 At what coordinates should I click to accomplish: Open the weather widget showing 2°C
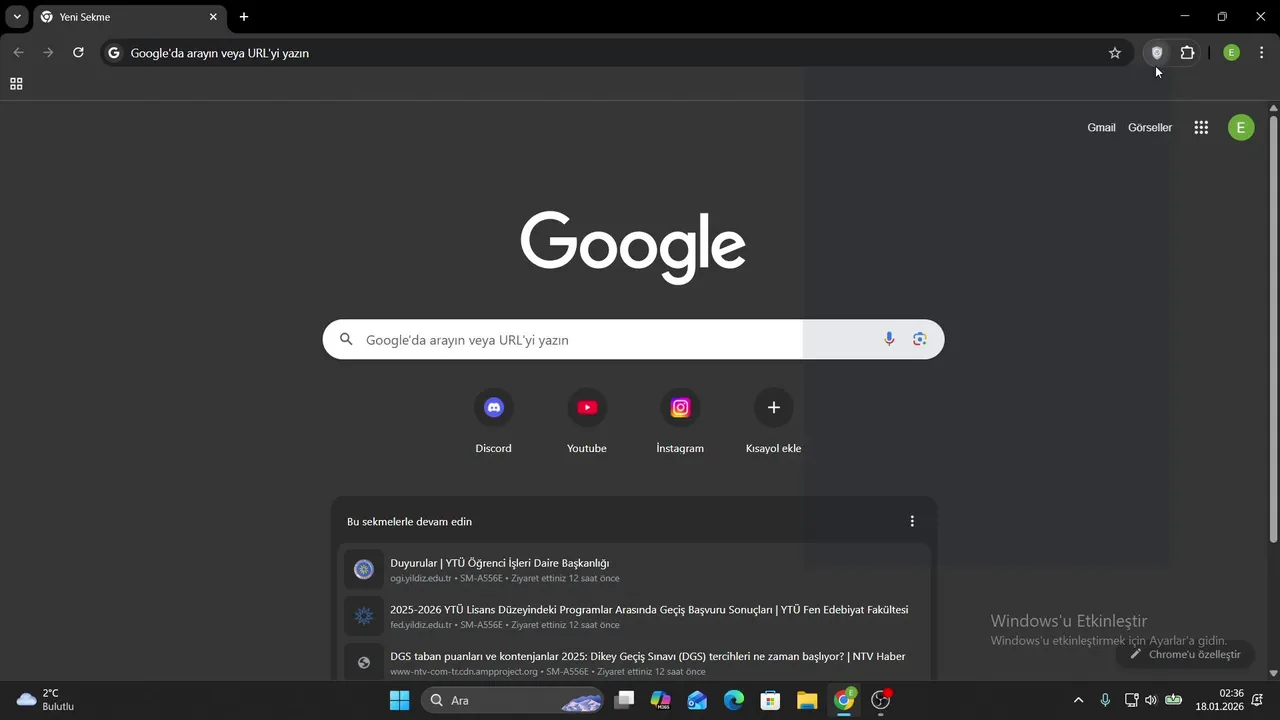point(46,700)
